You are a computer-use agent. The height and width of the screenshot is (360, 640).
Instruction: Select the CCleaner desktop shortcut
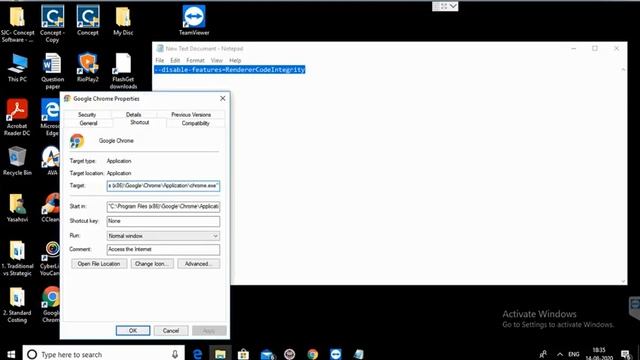[51, 208]
